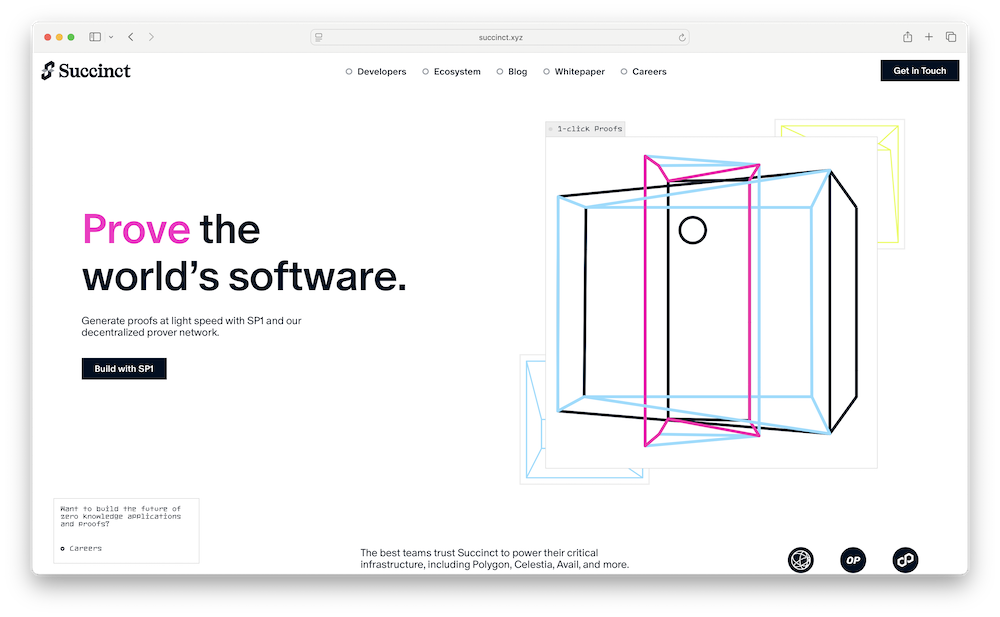
Task: Click the page settings icon in the address bar
Action: click(x=319, y=38)
